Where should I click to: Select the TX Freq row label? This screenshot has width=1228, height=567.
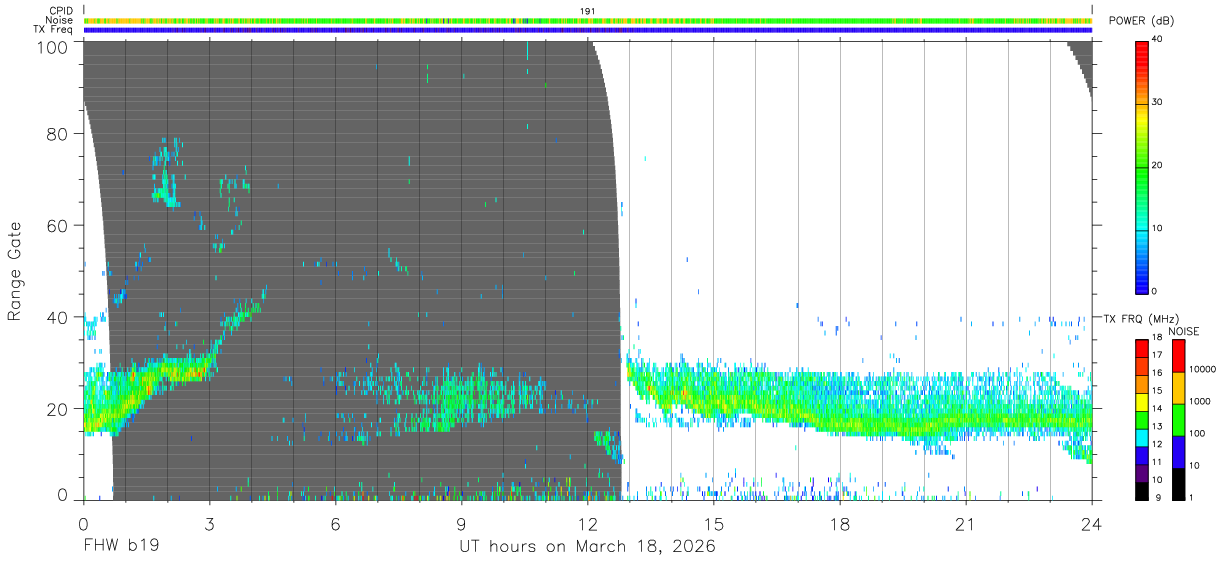(53, 30)
